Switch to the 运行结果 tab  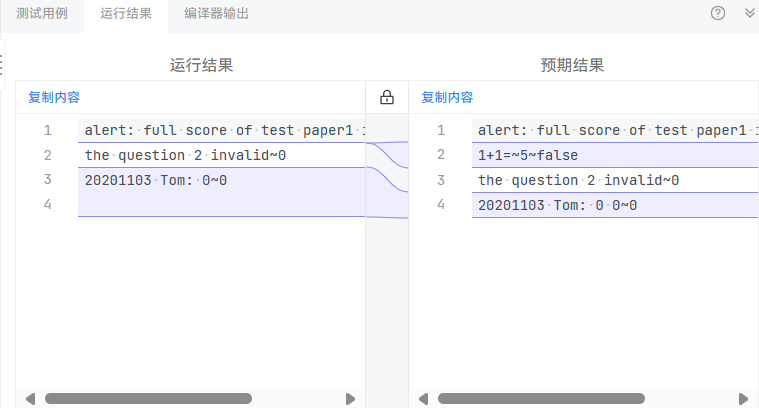point(126,14)
